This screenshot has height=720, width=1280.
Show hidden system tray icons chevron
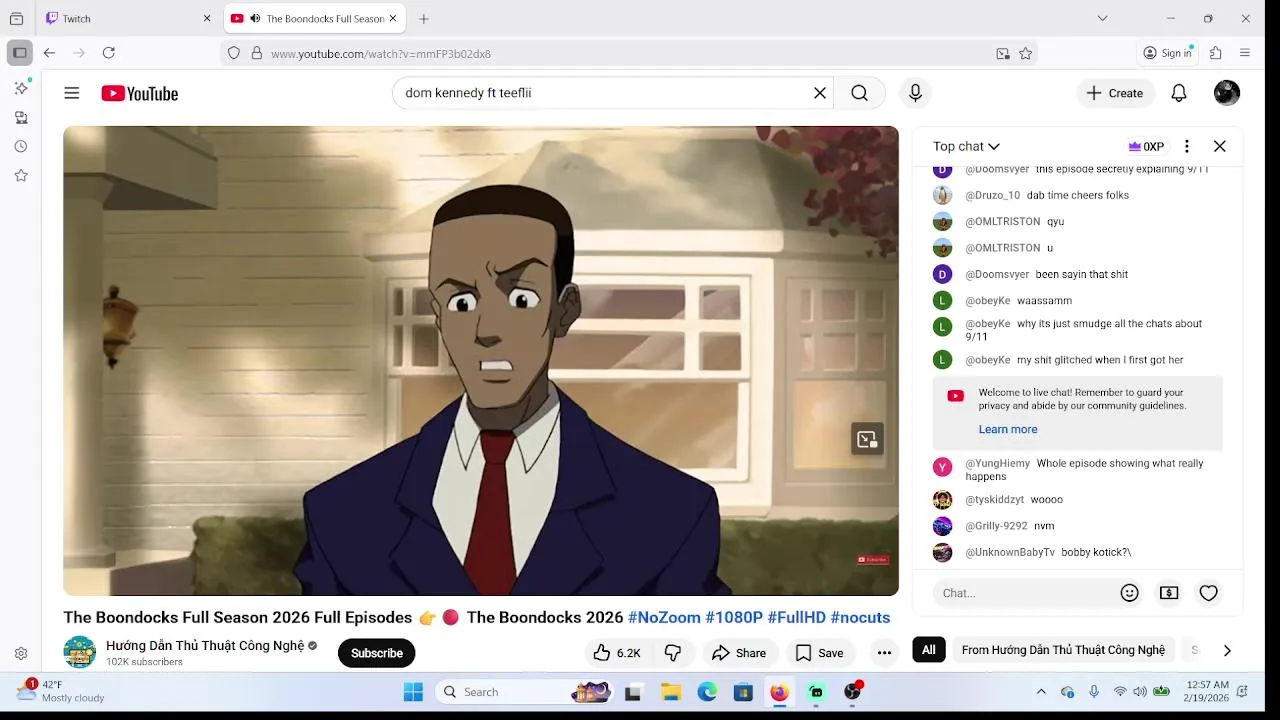[x=1041, y=692]
